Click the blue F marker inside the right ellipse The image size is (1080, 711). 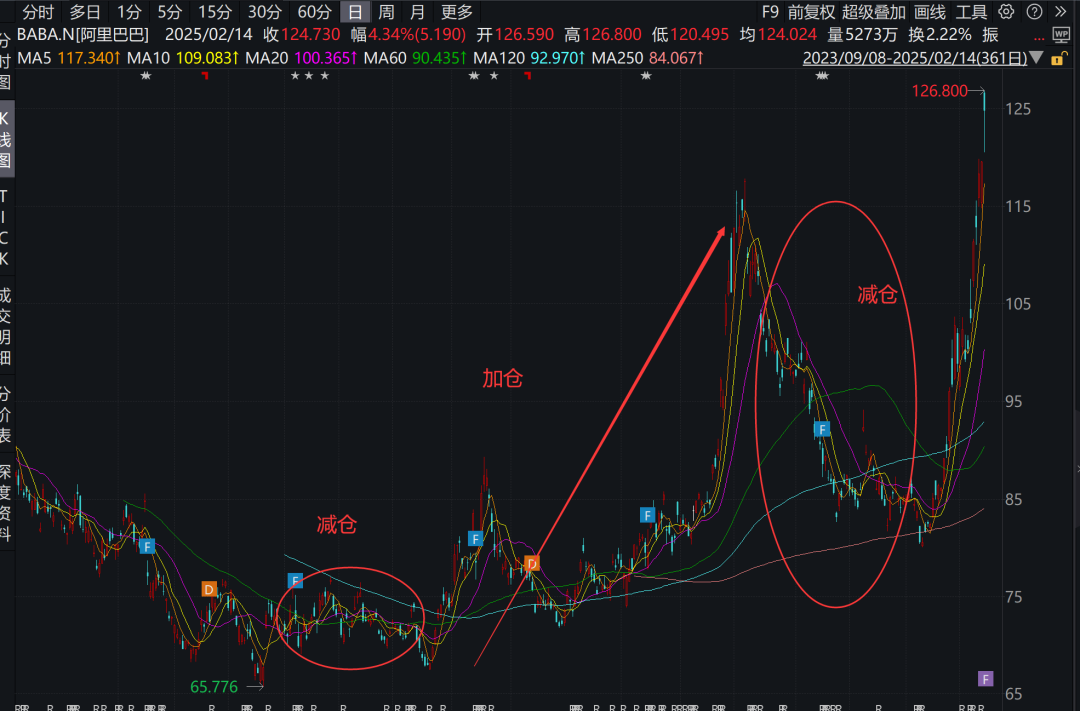tap(822, 429)
